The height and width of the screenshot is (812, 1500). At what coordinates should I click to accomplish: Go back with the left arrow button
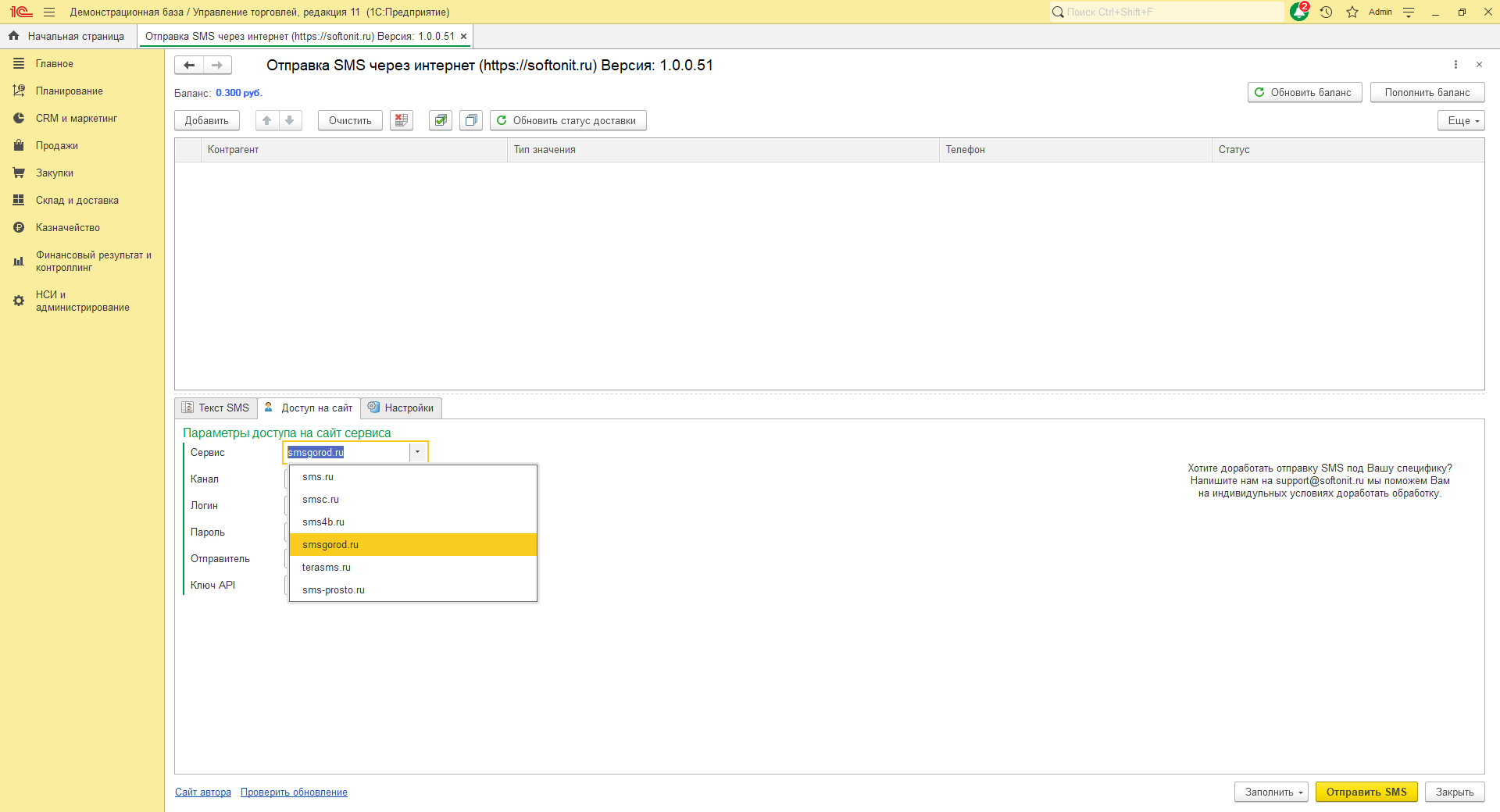click(x=189, y=66)
